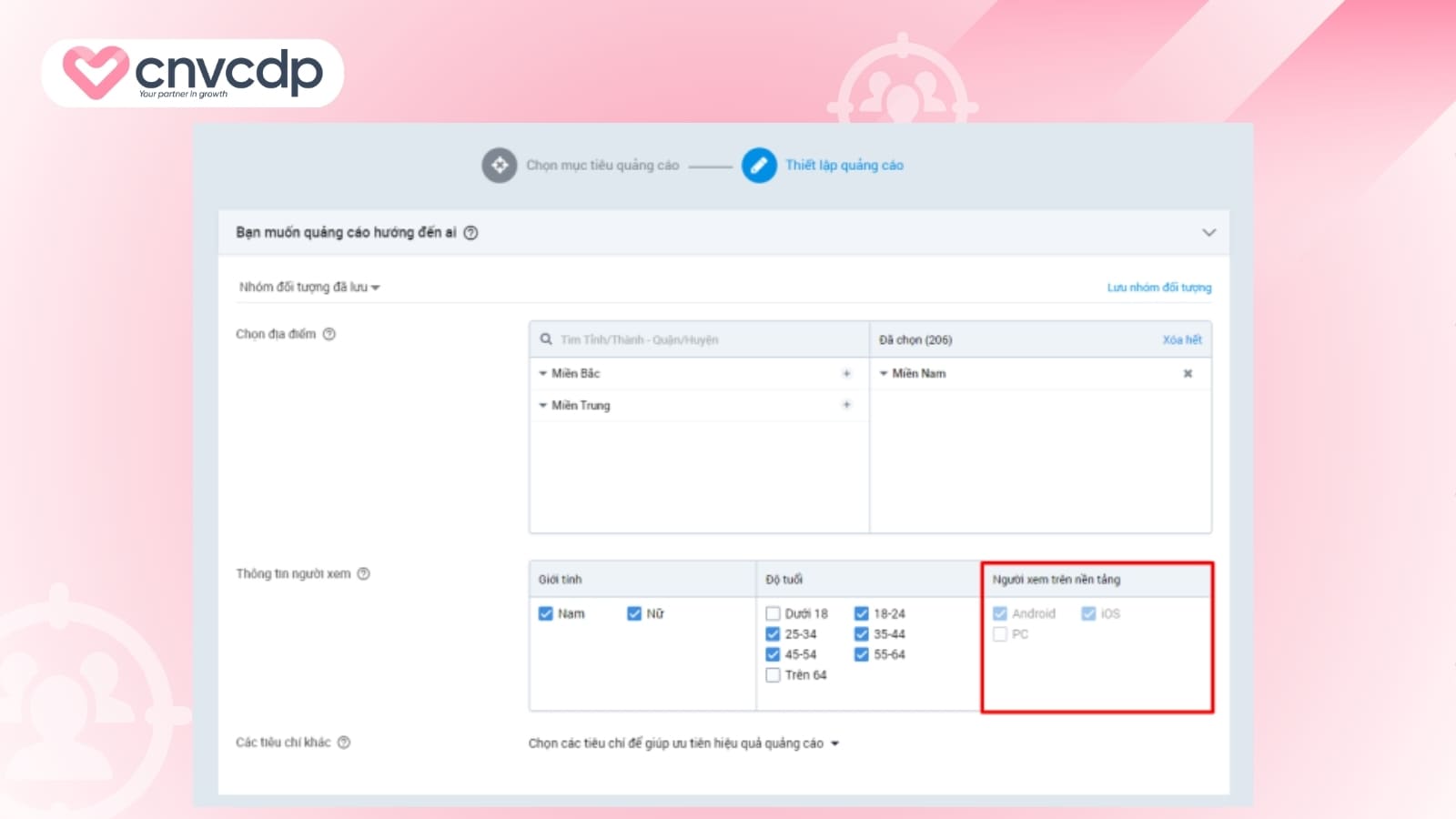1456x819 pixels.
Task: Click help icon next to Các tiêu chí khác
Action: pos(344,743)
